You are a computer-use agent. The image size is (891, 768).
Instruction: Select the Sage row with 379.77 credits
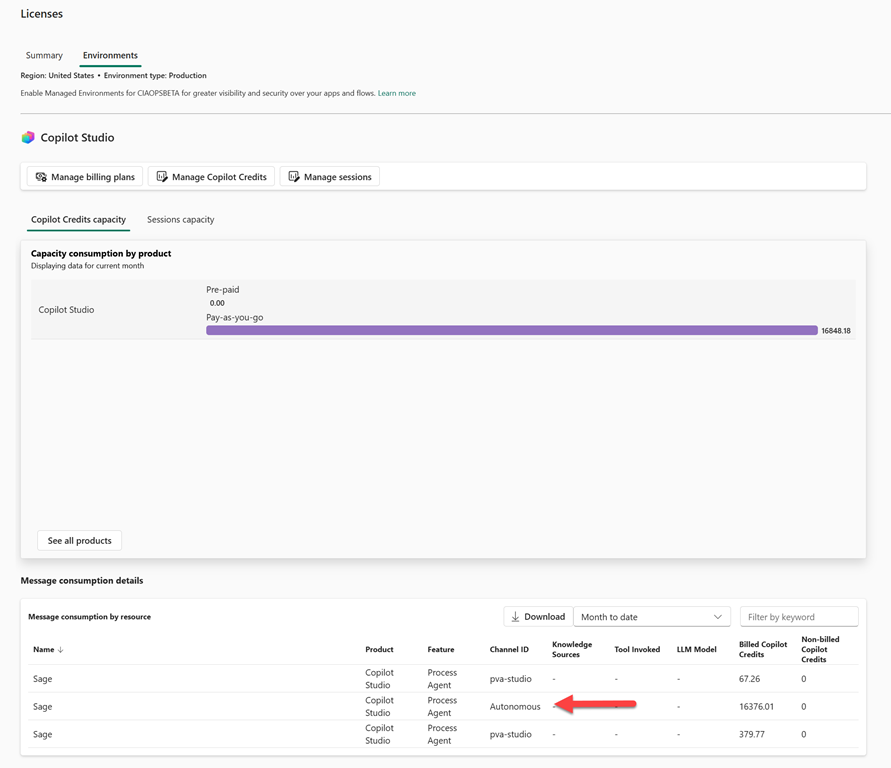click(x=443, y=734)
